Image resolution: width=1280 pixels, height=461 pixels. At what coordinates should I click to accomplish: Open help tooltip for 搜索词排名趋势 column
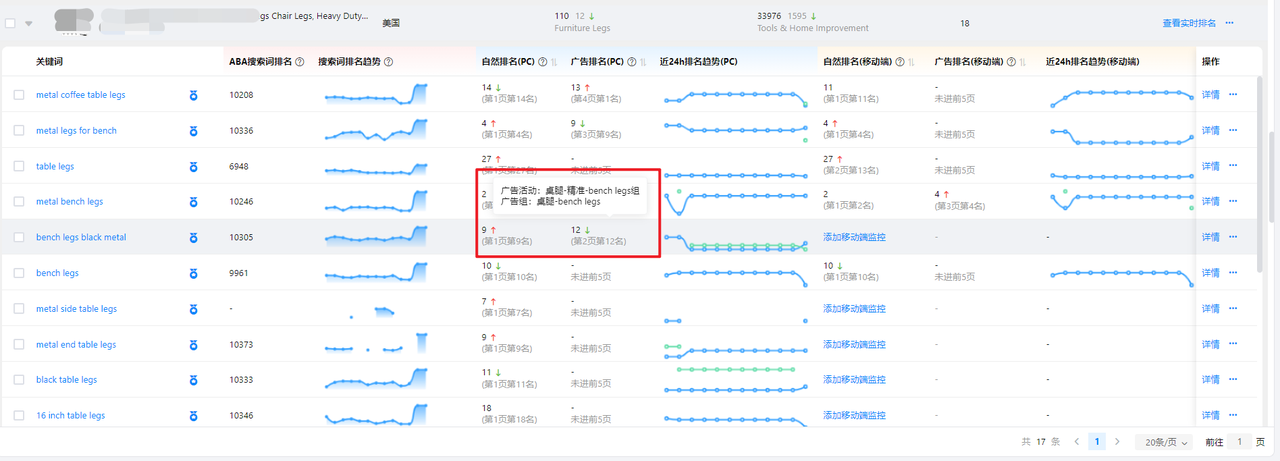click(388, 62)
